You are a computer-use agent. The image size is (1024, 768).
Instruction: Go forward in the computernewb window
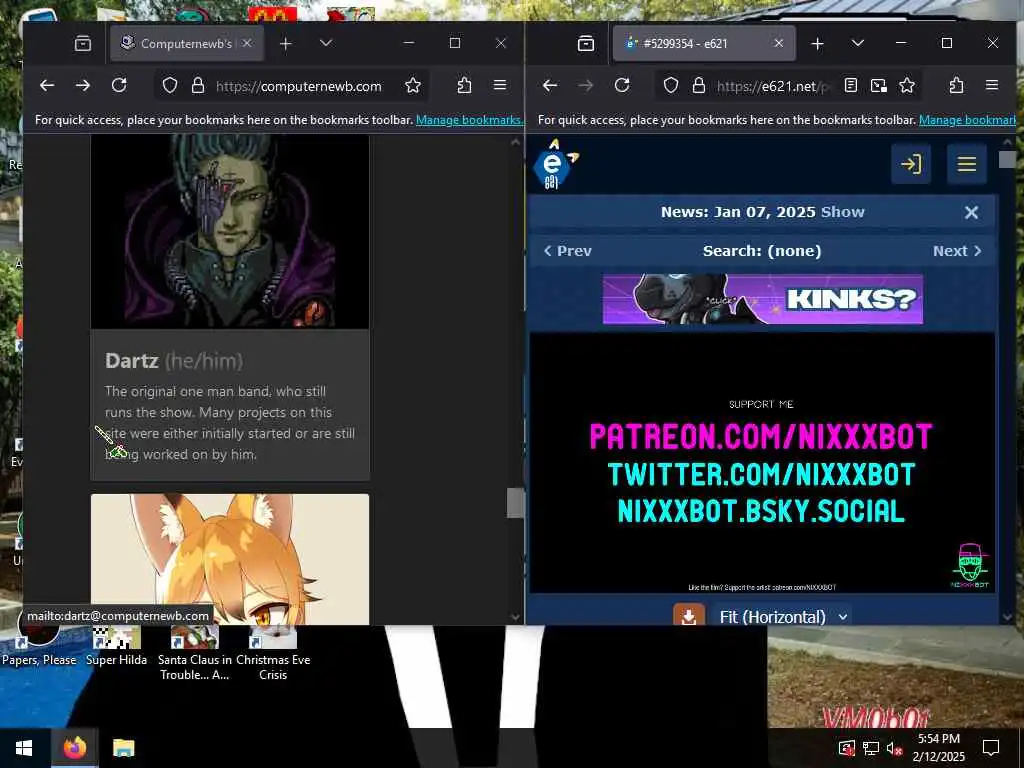pyautogui.click(x=83, y=86)
